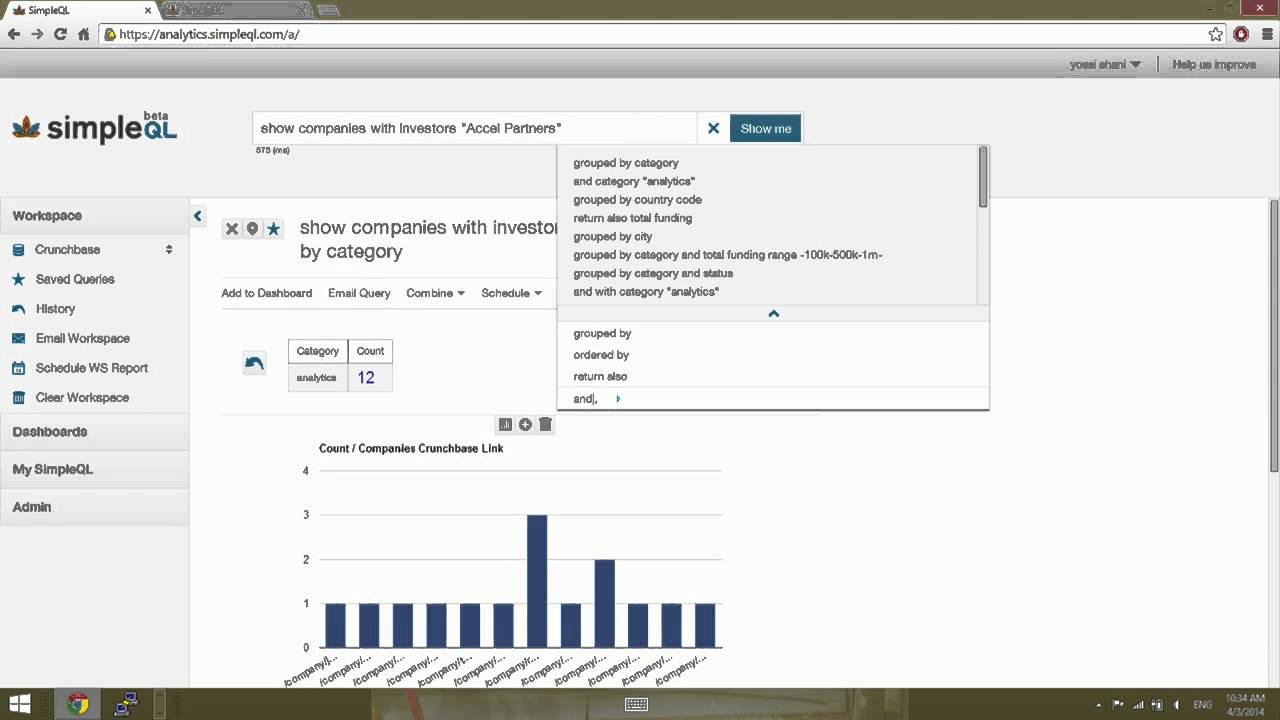Select suggestion 'and with category "analytics"'

646,292
